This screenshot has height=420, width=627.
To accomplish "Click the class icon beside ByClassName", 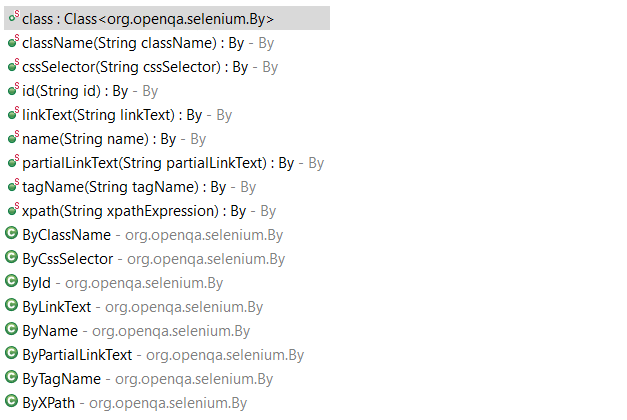I will [12, 233].
